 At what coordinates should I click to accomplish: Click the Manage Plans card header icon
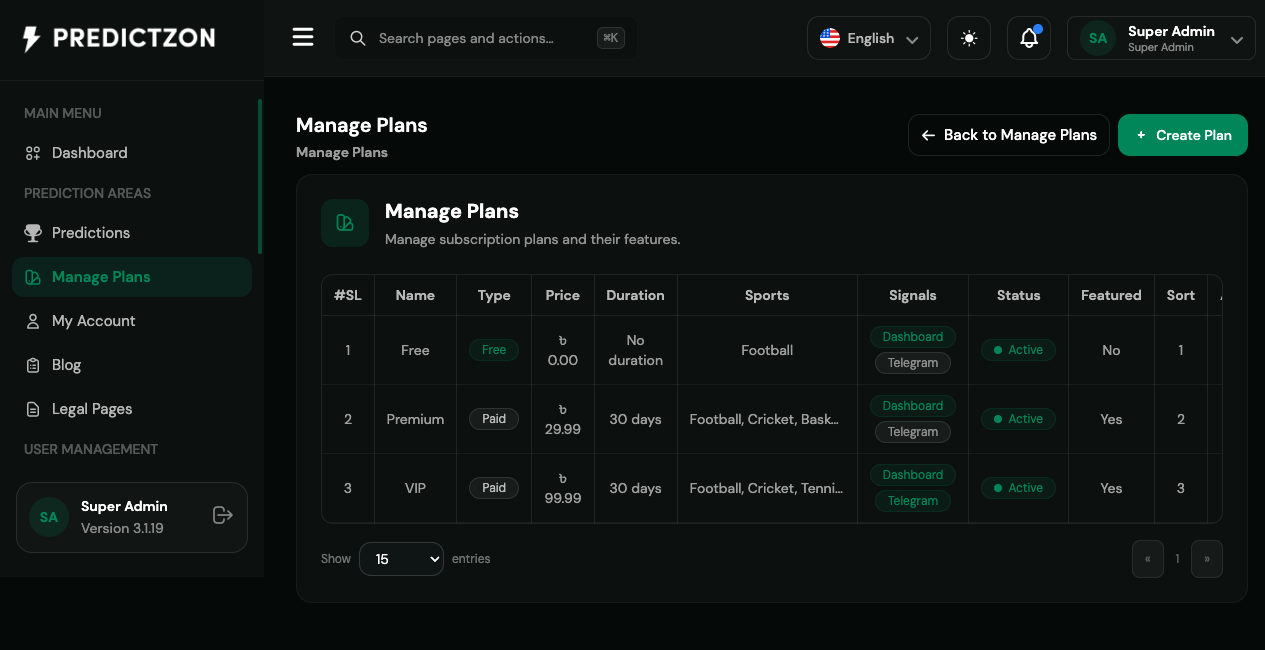click(345, 223)
